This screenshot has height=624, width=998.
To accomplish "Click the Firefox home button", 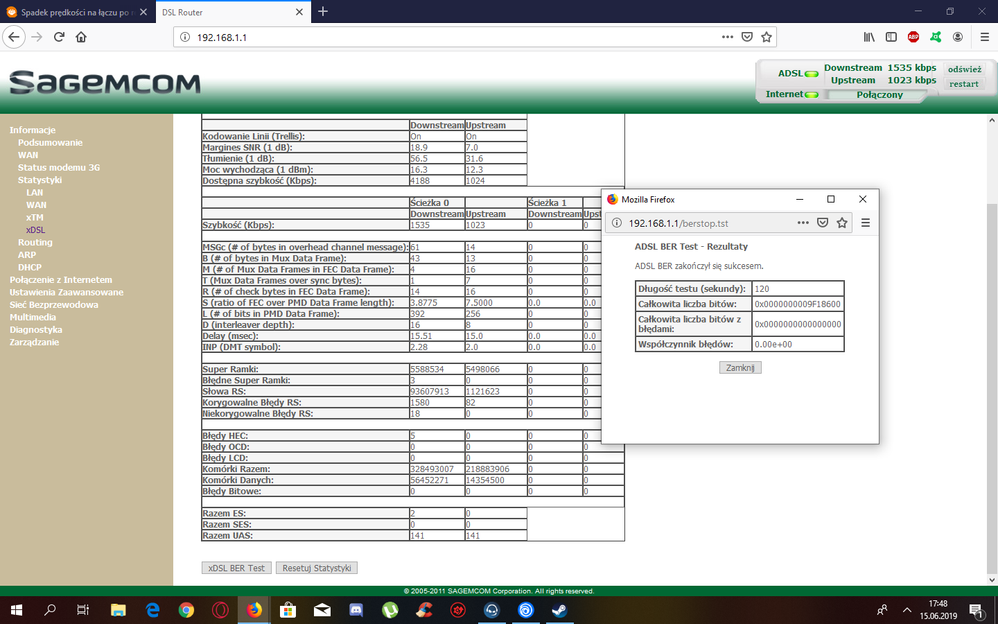I will coord(82,37).
